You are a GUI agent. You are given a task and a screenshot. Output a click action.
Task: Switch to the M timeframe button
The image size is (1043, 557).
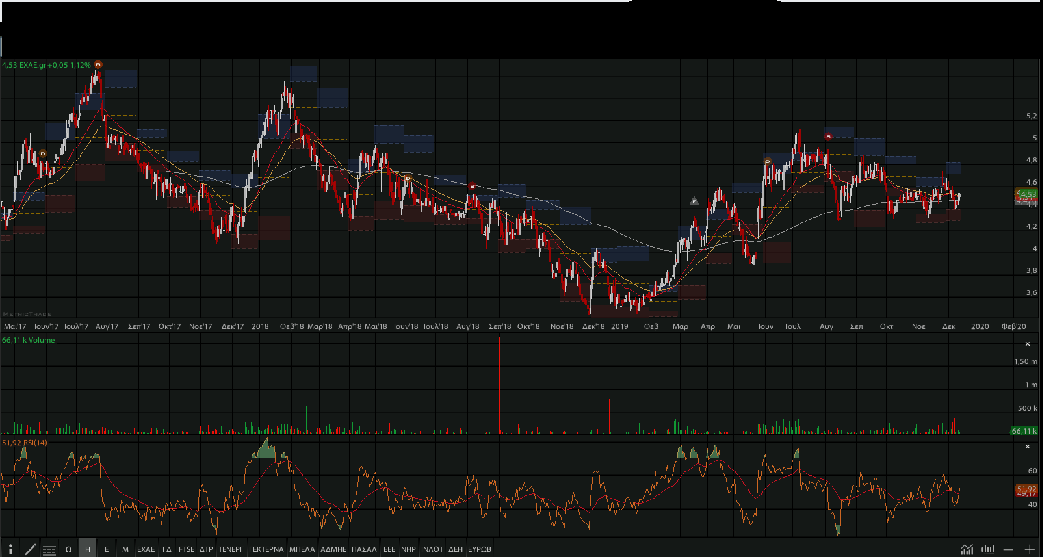point(125,549)
